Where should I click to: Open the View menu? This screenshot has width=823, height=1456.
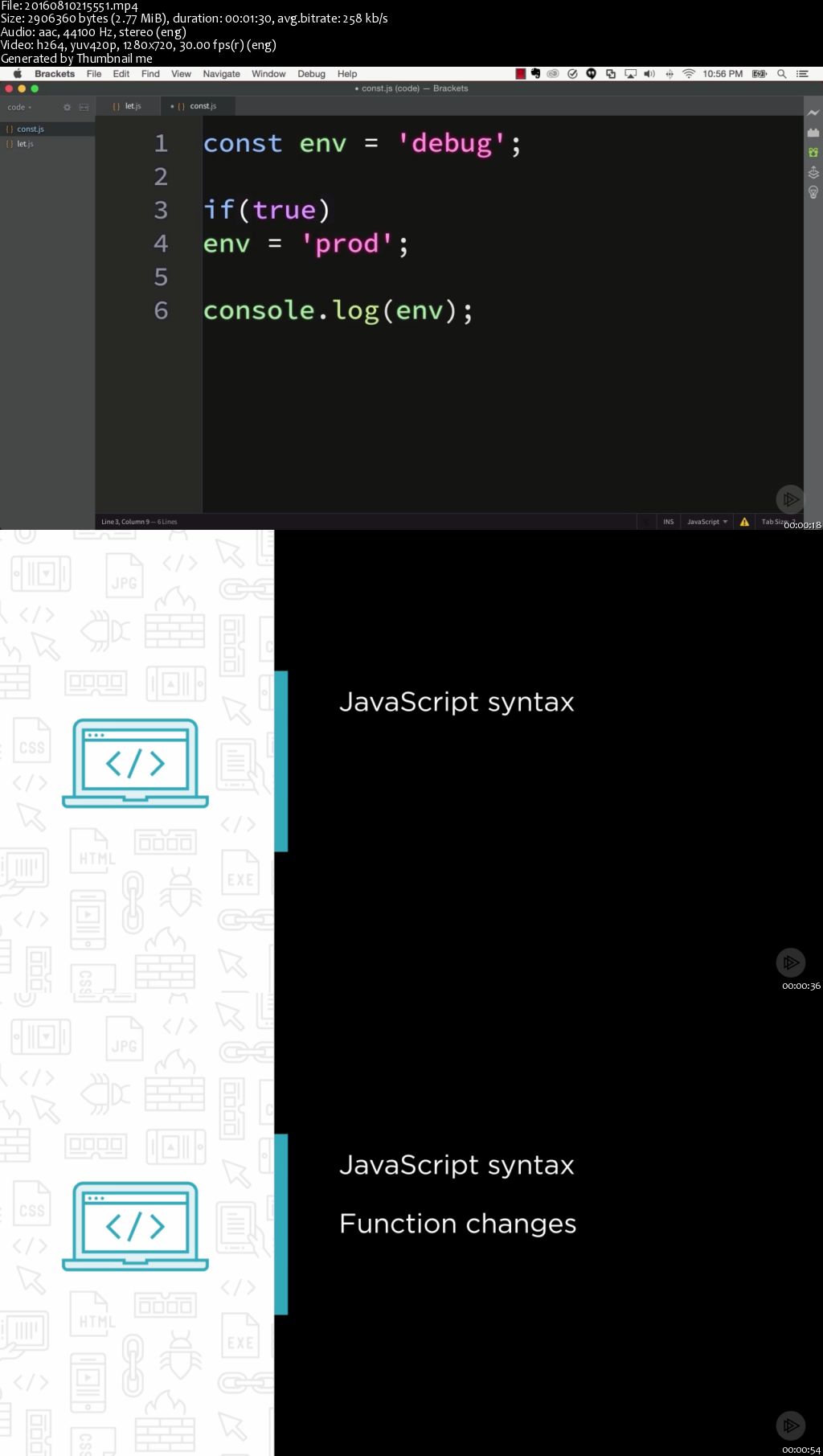coord(181,74)
